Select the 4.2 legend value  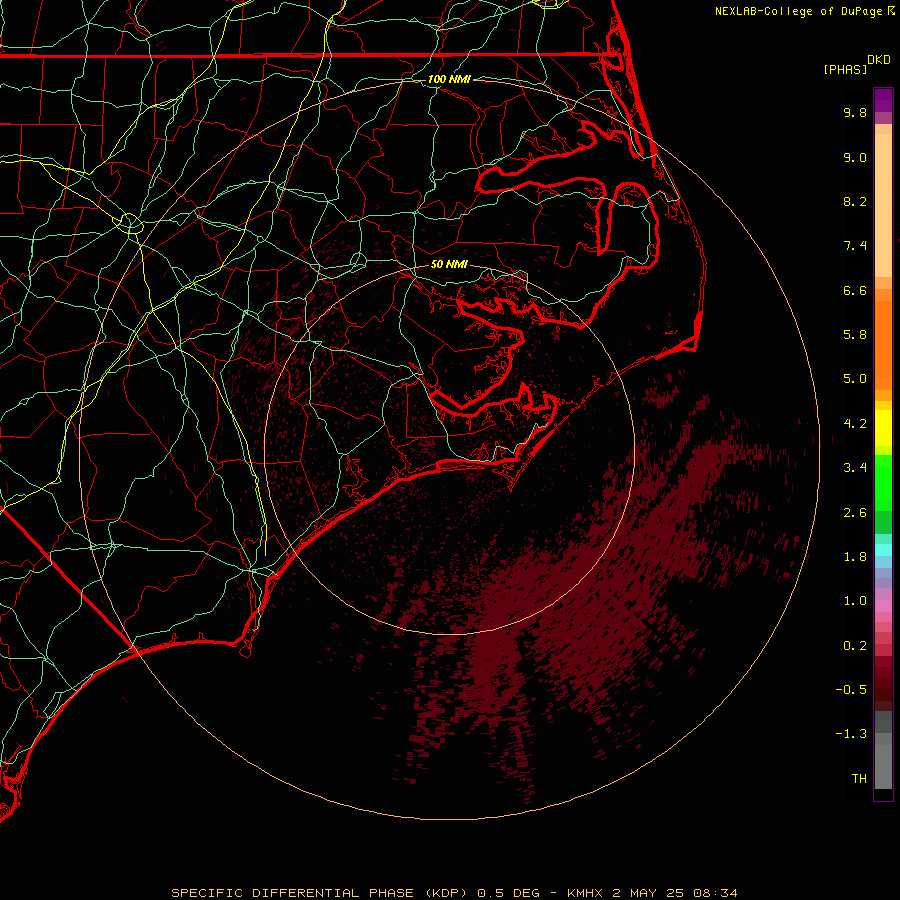pos(855,424)
